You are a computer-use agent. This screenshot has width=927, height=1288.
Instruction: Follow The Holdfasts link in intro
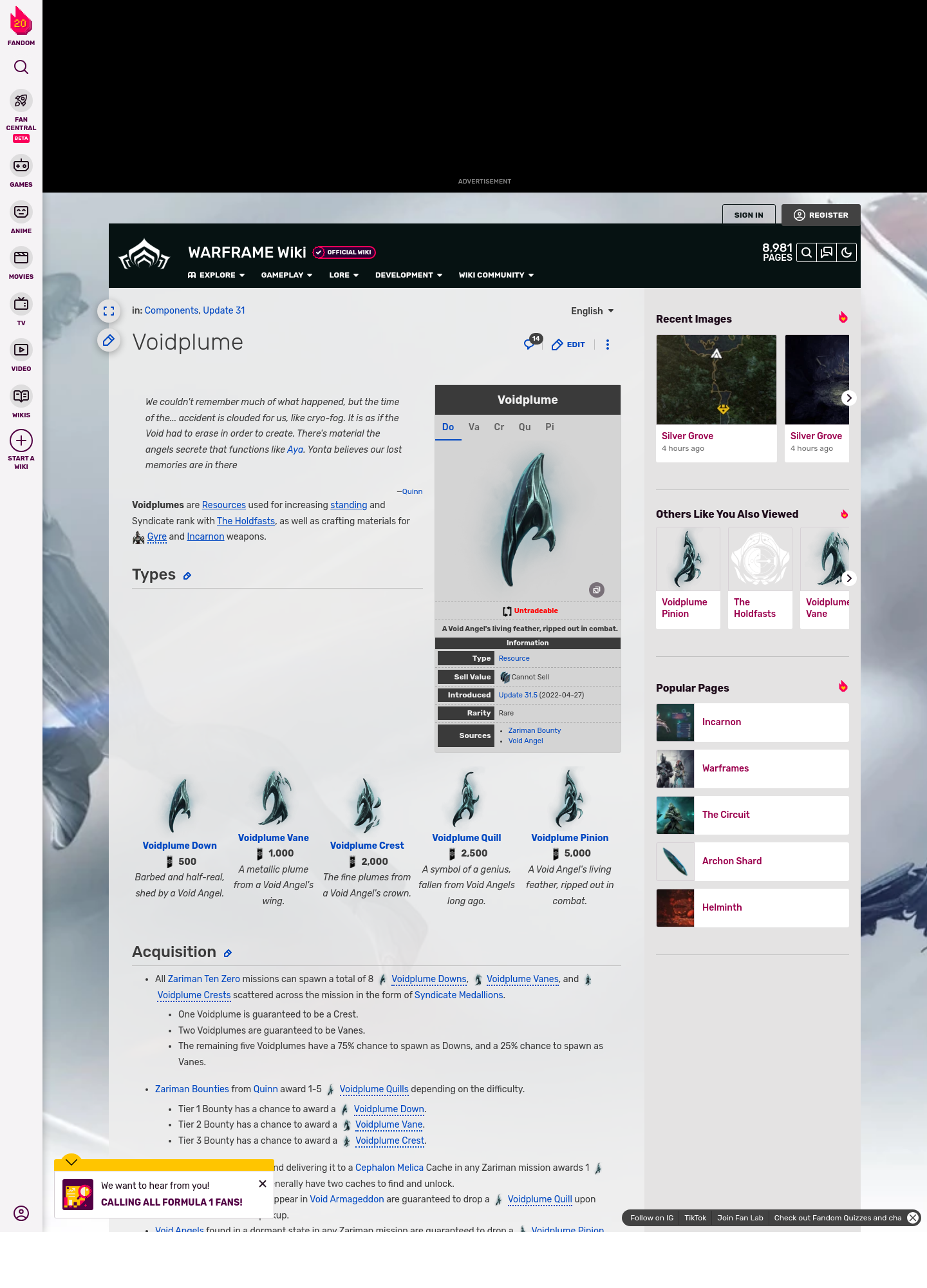pos(246,521)
